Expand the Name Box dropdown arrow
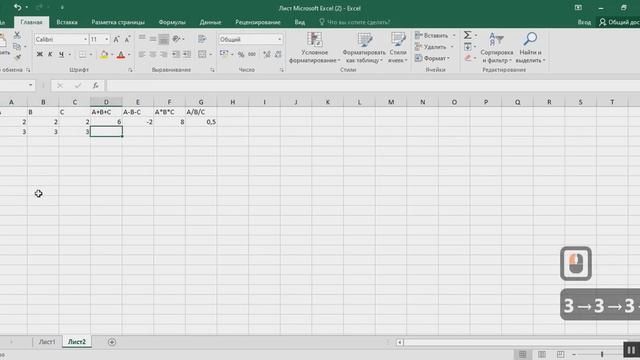640x360 pixels. tap(31, 85)
